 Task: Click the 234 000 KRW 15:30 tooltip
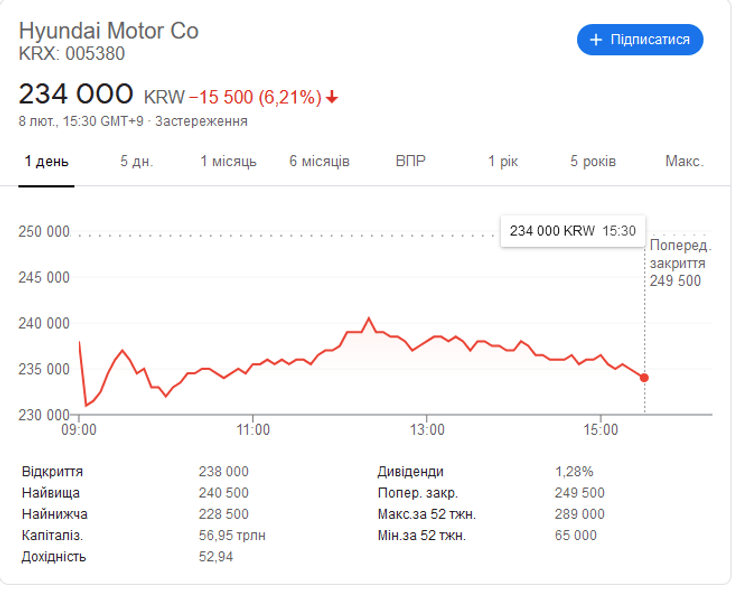tap(572, 230)
